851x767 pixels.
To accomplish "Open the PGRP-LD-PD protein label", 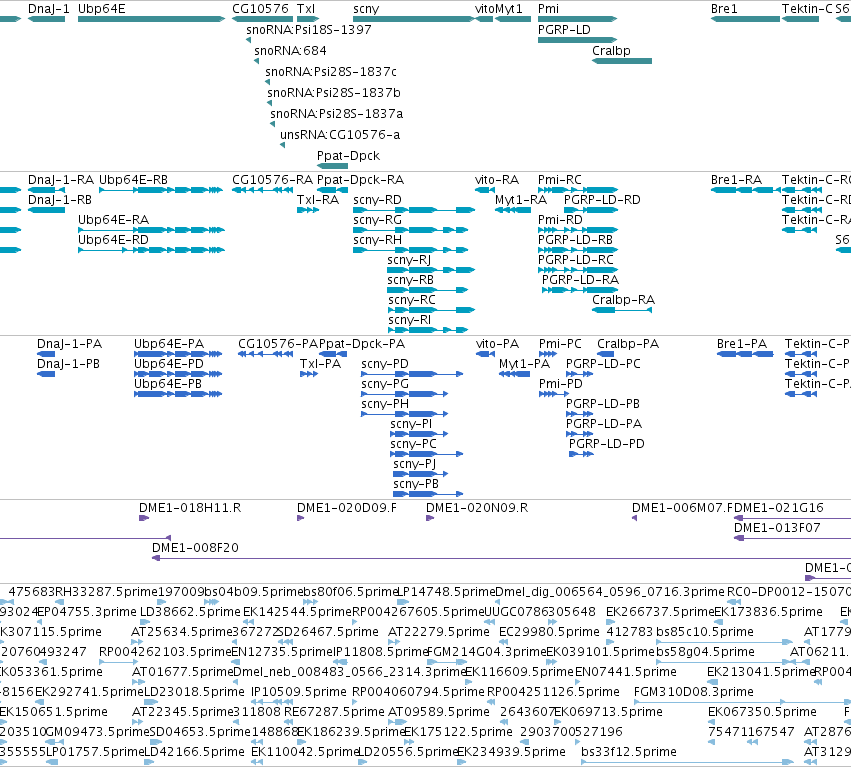I will coord(607,444).
